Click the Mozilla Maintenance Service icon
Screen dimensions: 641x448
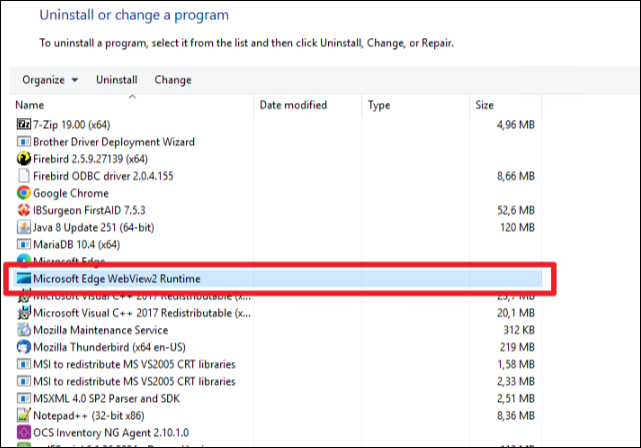[x=24, y=330]
